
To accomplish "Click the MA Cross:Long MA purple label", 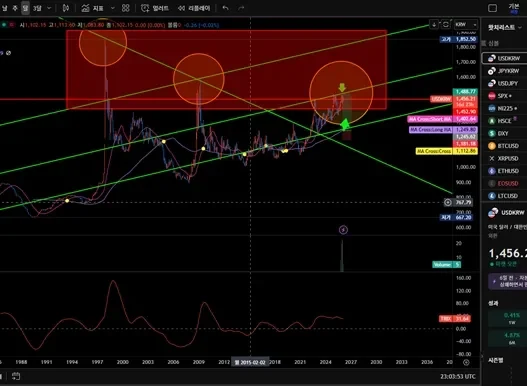I will pos(431,129).
